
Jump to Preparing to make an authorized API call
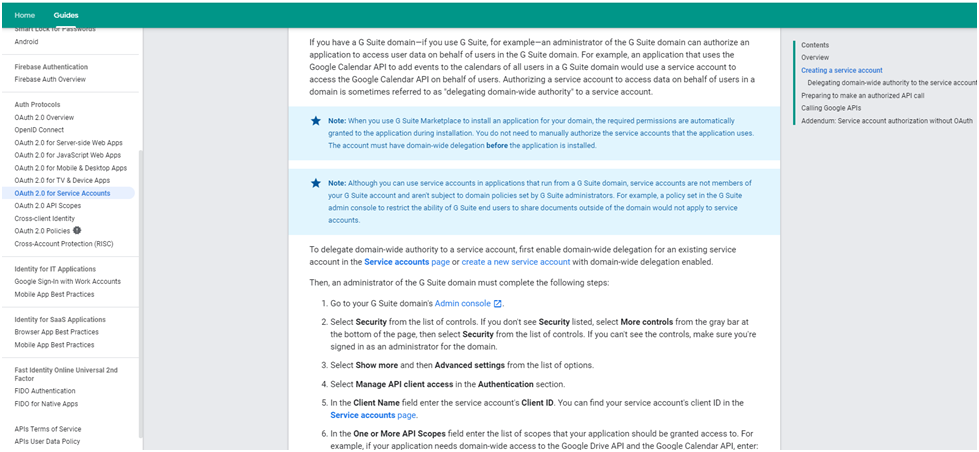click(862, 96)
